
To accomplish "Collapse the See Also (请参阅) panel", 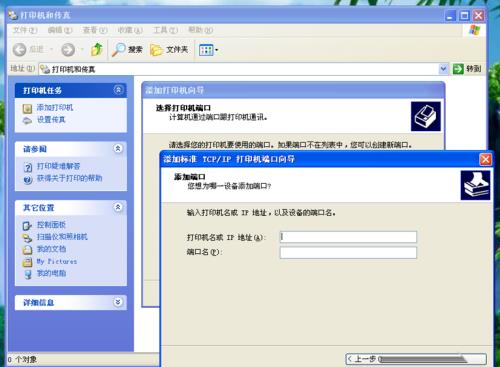I will point(118,148).
